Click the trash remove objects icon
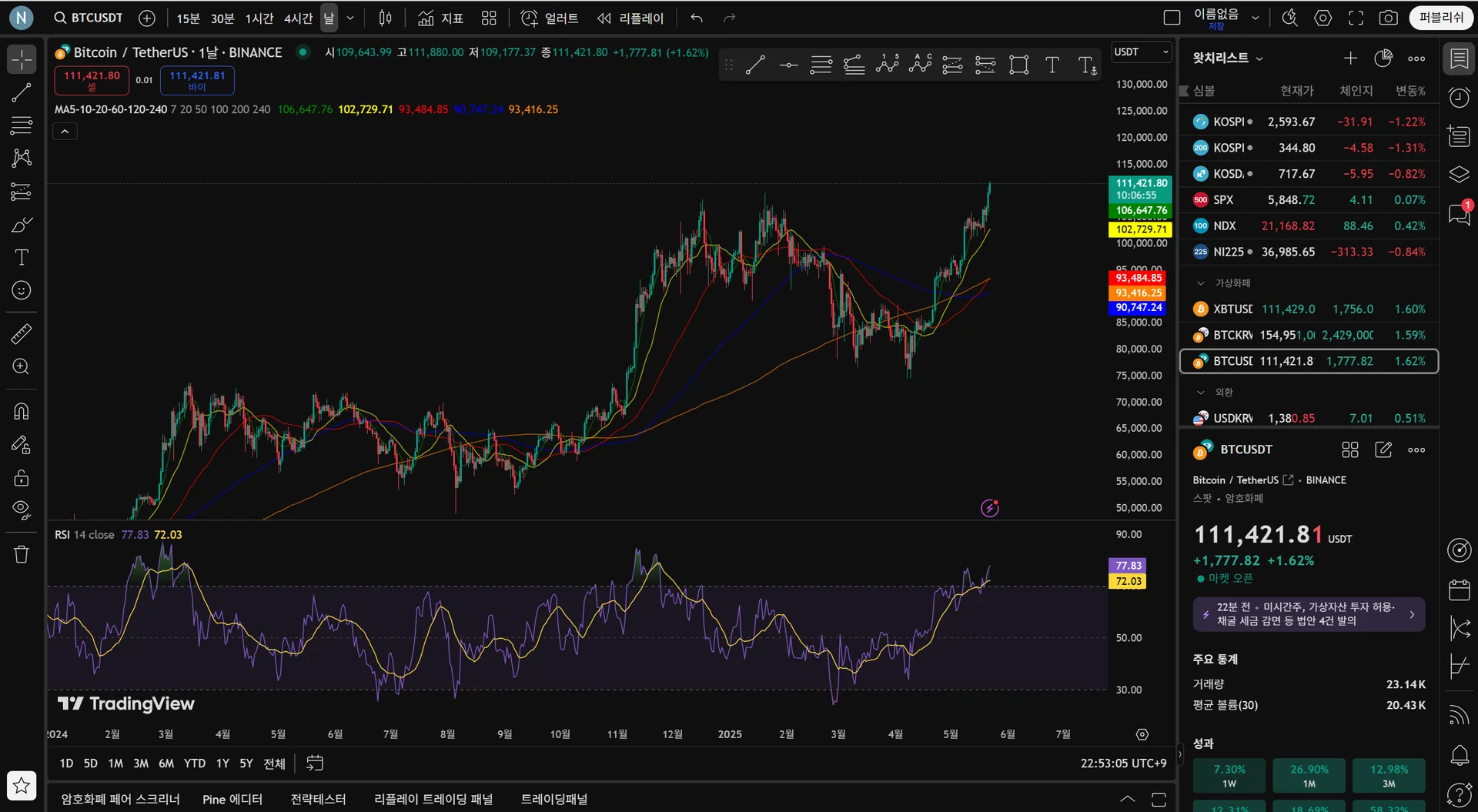This screenshot has width=1478, height=812. click(x=22, y=554)
